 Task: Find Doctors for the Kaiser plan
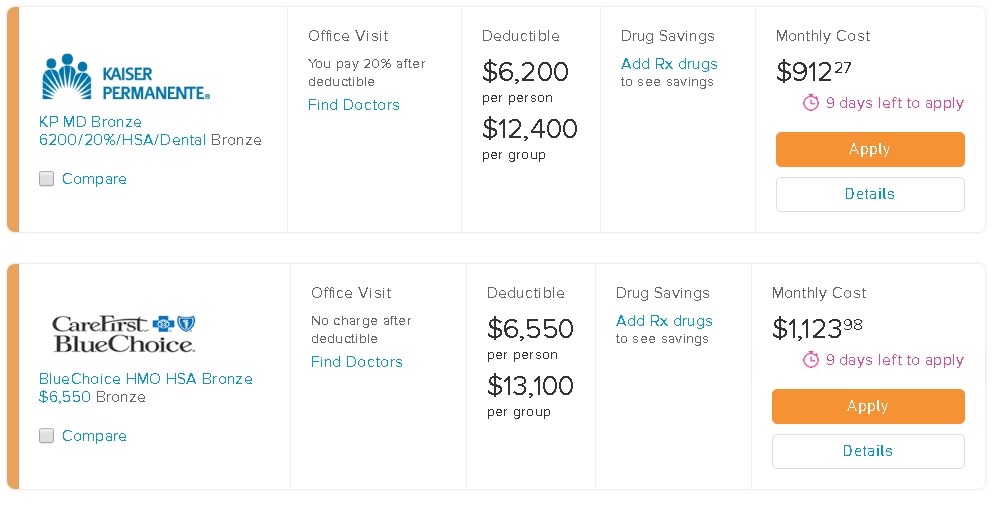pos(353,105)
